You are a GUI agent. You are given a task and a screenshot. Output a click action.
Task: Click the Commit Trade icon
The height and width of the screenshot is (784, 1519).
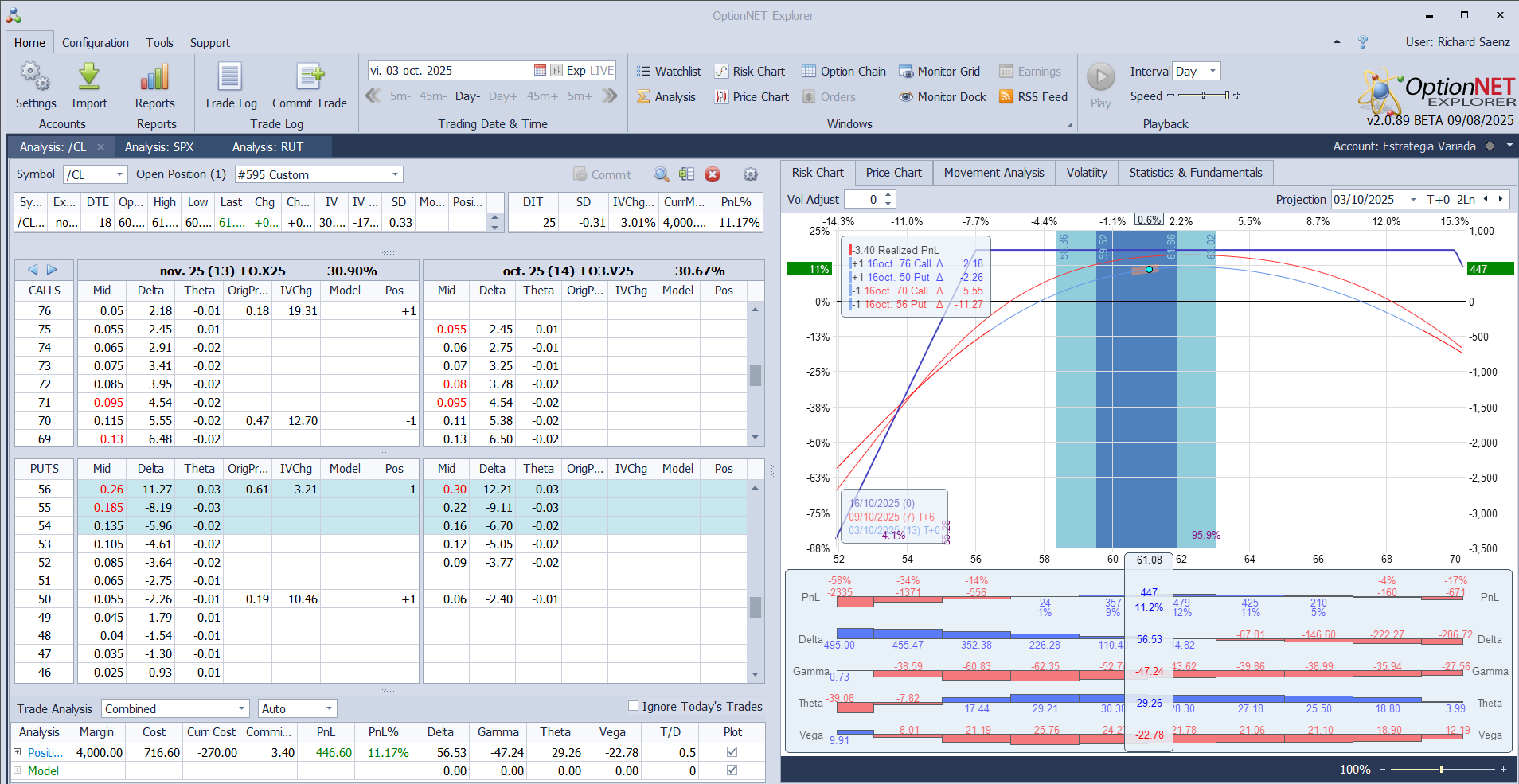click(x=310, y=76)
